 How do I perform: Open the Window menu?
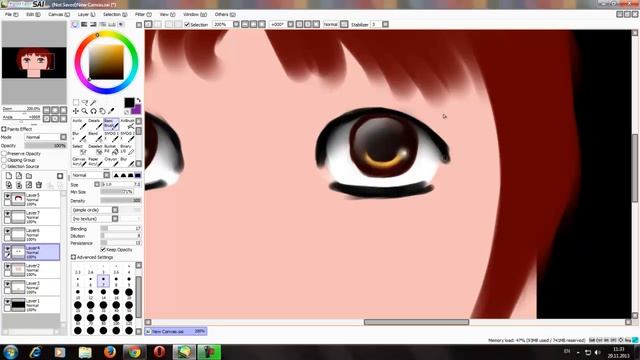195,14
